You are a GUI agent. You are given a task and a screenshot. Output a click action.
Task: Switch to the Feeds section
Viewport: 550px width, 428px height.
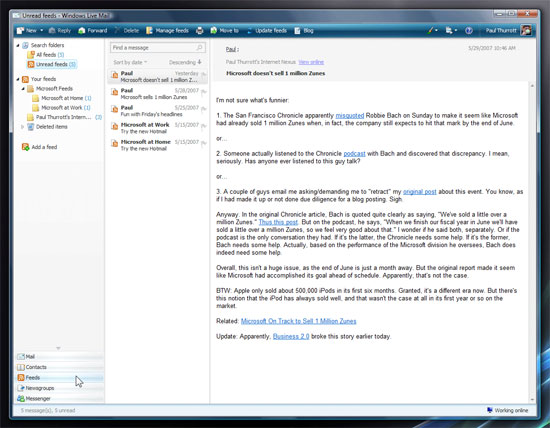click(60, 378)
